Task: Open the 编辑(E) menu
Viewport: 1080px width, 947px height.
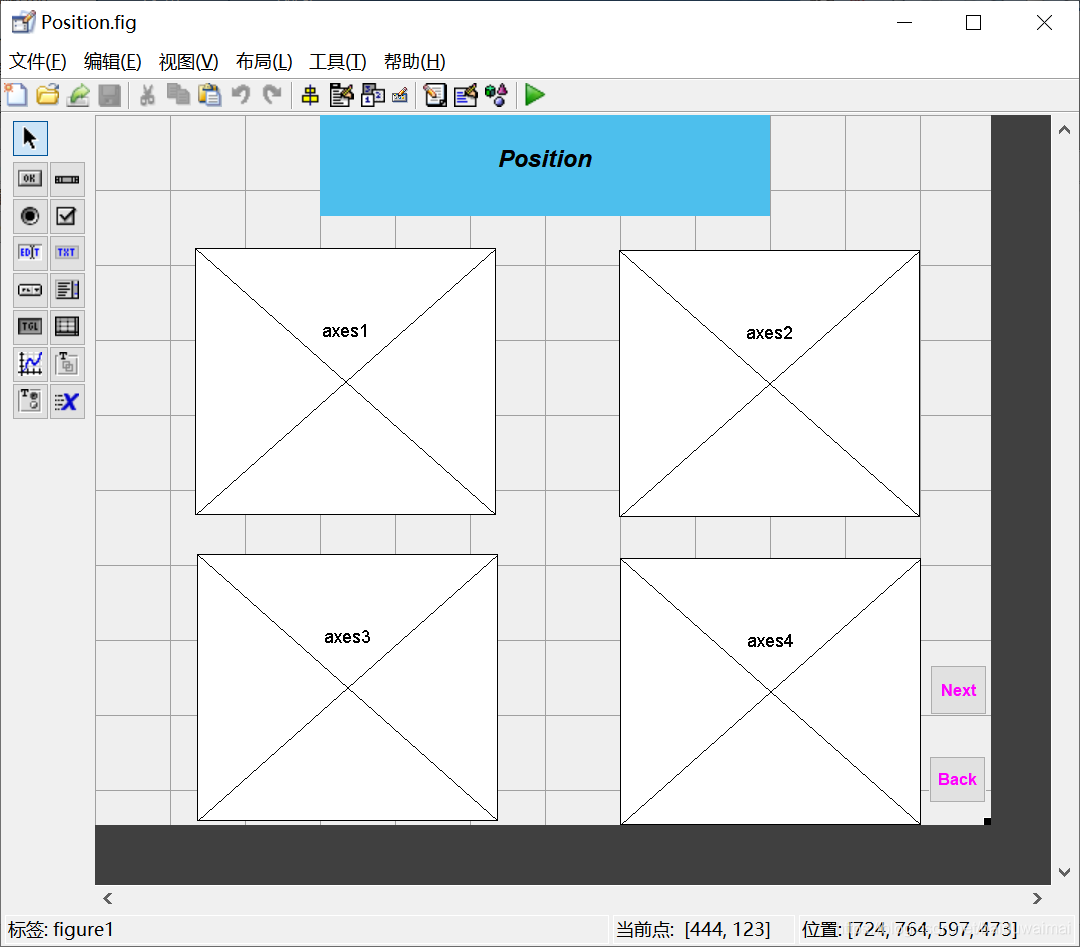Action: pyautogui.click(x=112, y=62)
